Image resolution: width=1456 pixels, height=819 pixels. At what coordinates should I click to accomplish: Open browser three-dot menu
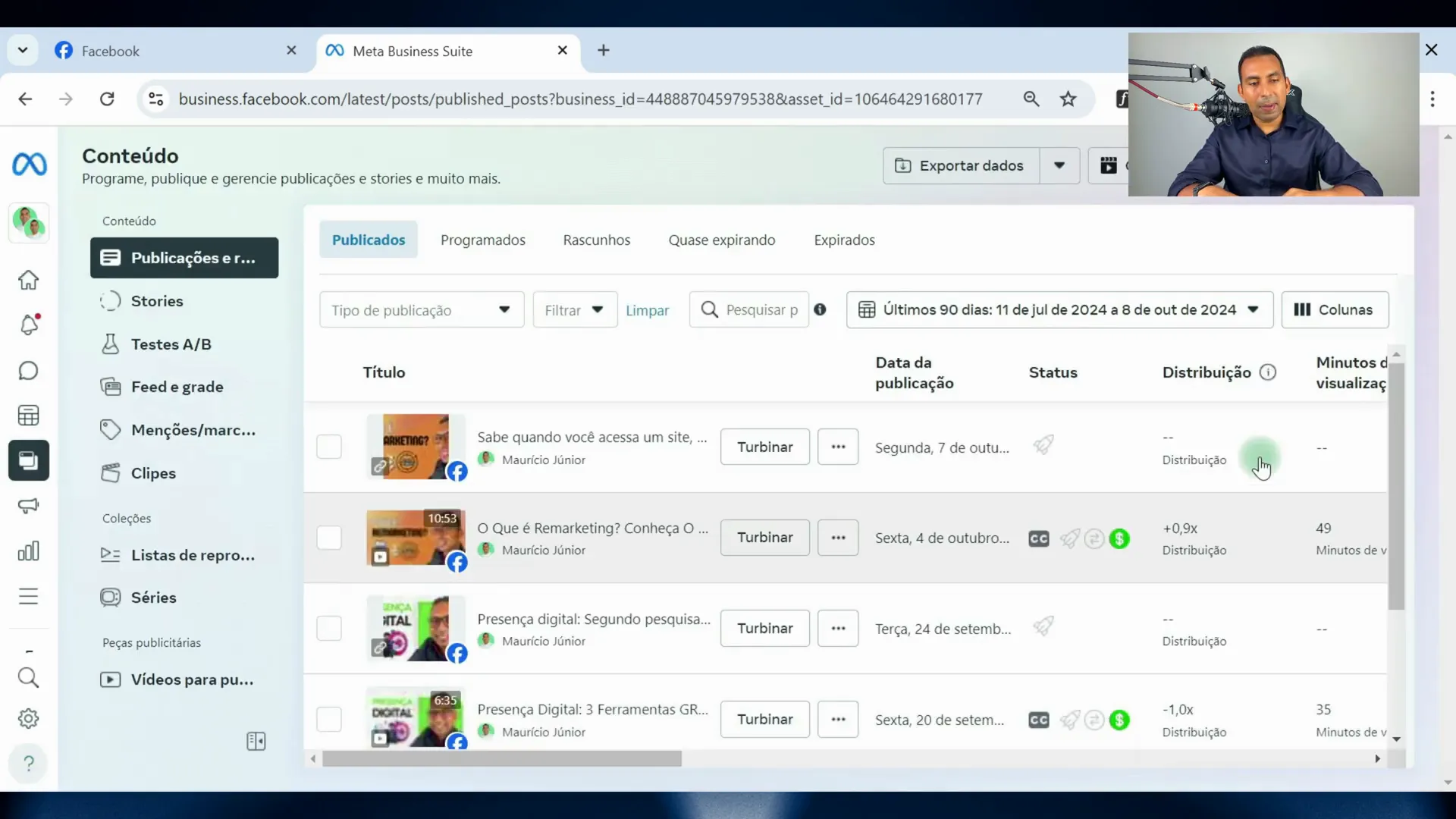1432,99
